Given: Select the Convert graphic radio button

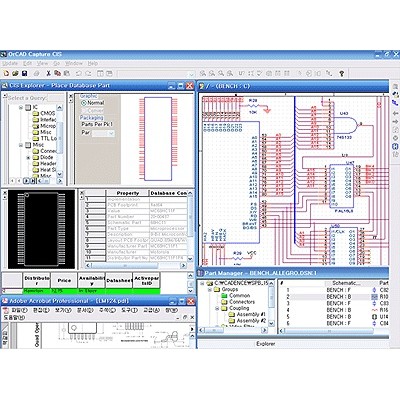Looking at the screenshot, I should 84,110.
